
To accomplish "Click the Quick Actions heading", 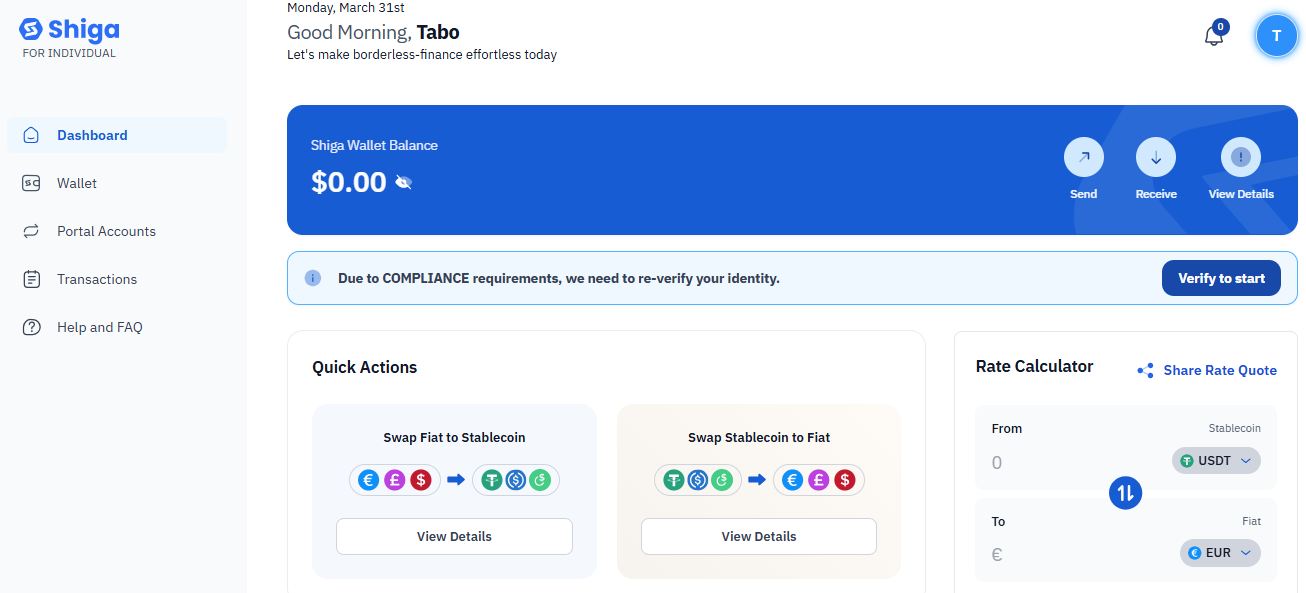I will tap(364, 367).
